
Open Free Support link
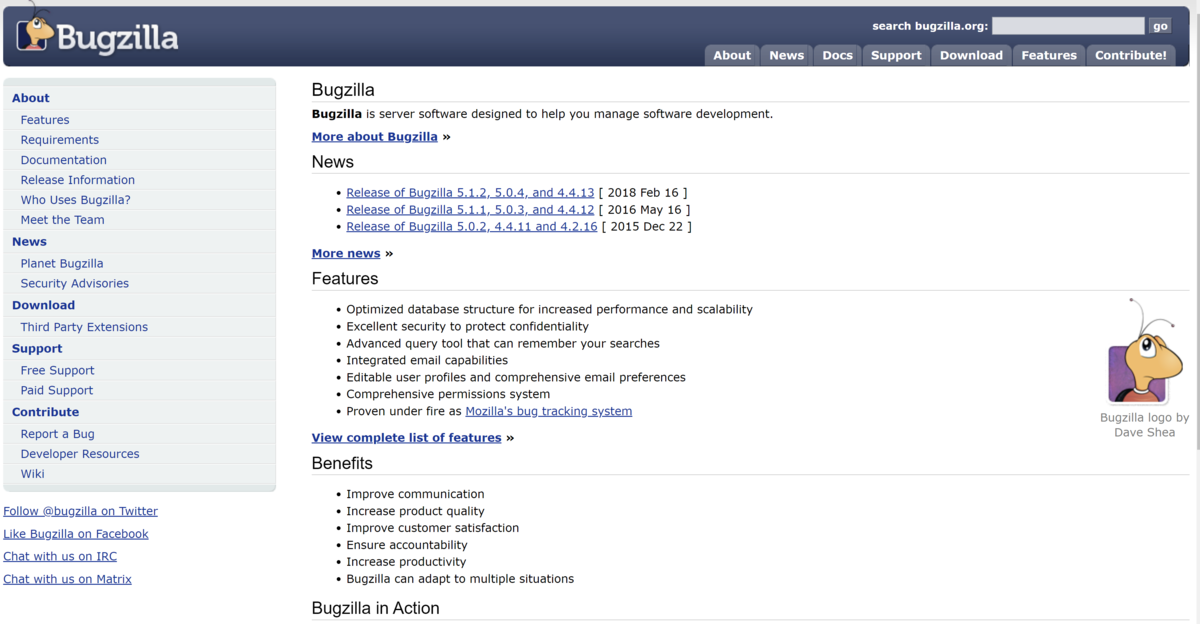(x=58, y=371)
